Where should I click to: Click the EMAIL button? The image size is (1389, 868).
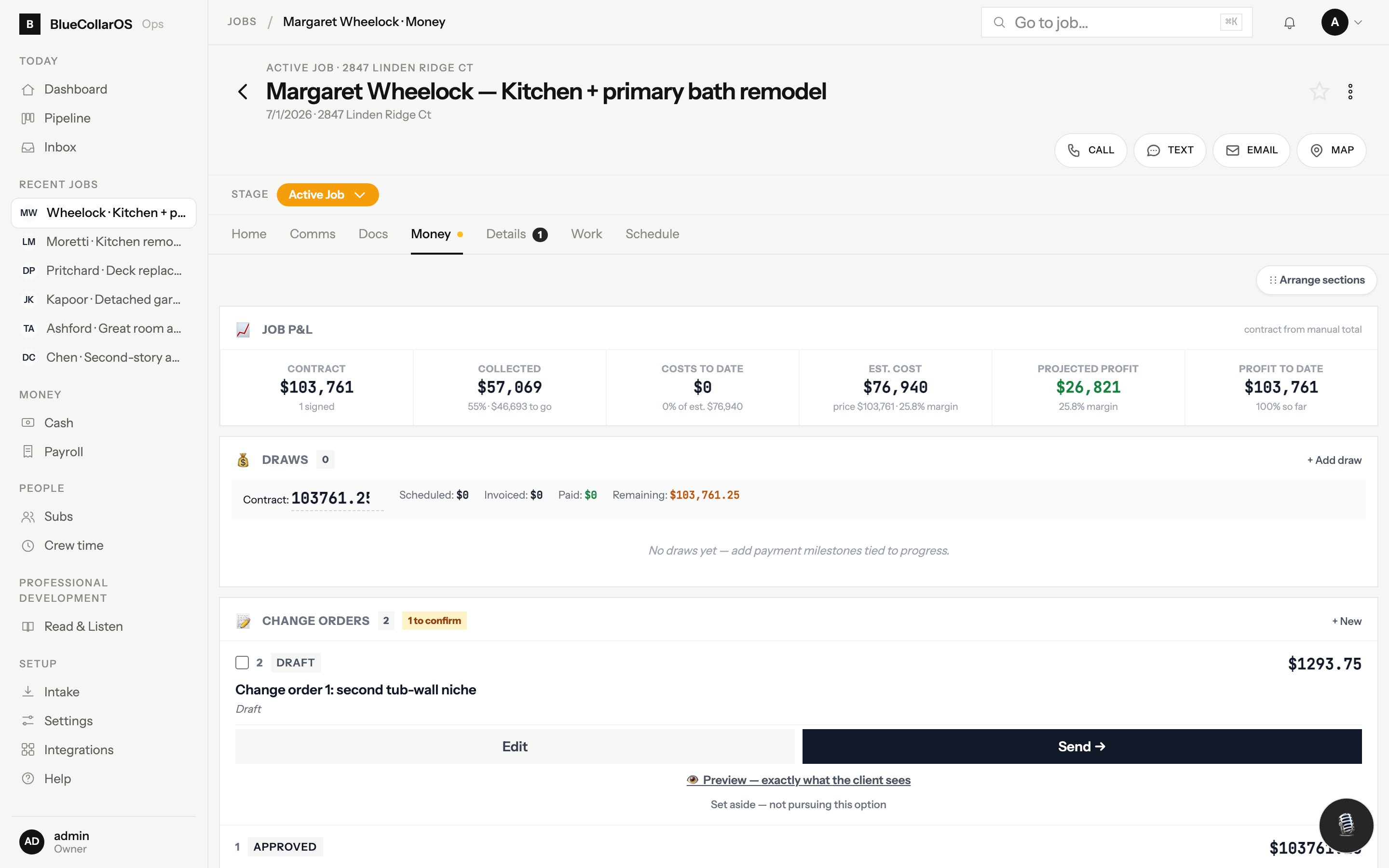click(x=1251, y=150)
